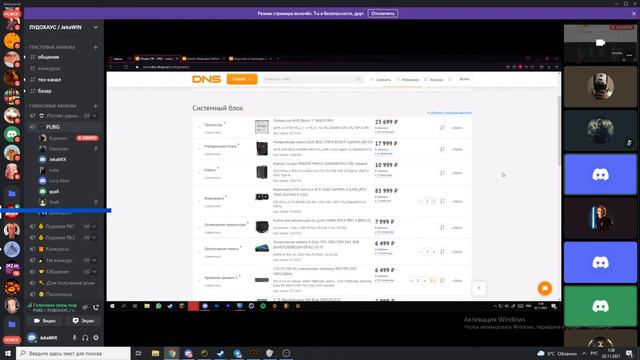Click the Отключить streamer mode button
Viewport: 640px width, 360px height.
pyautogui.click(x=383, y=13)
